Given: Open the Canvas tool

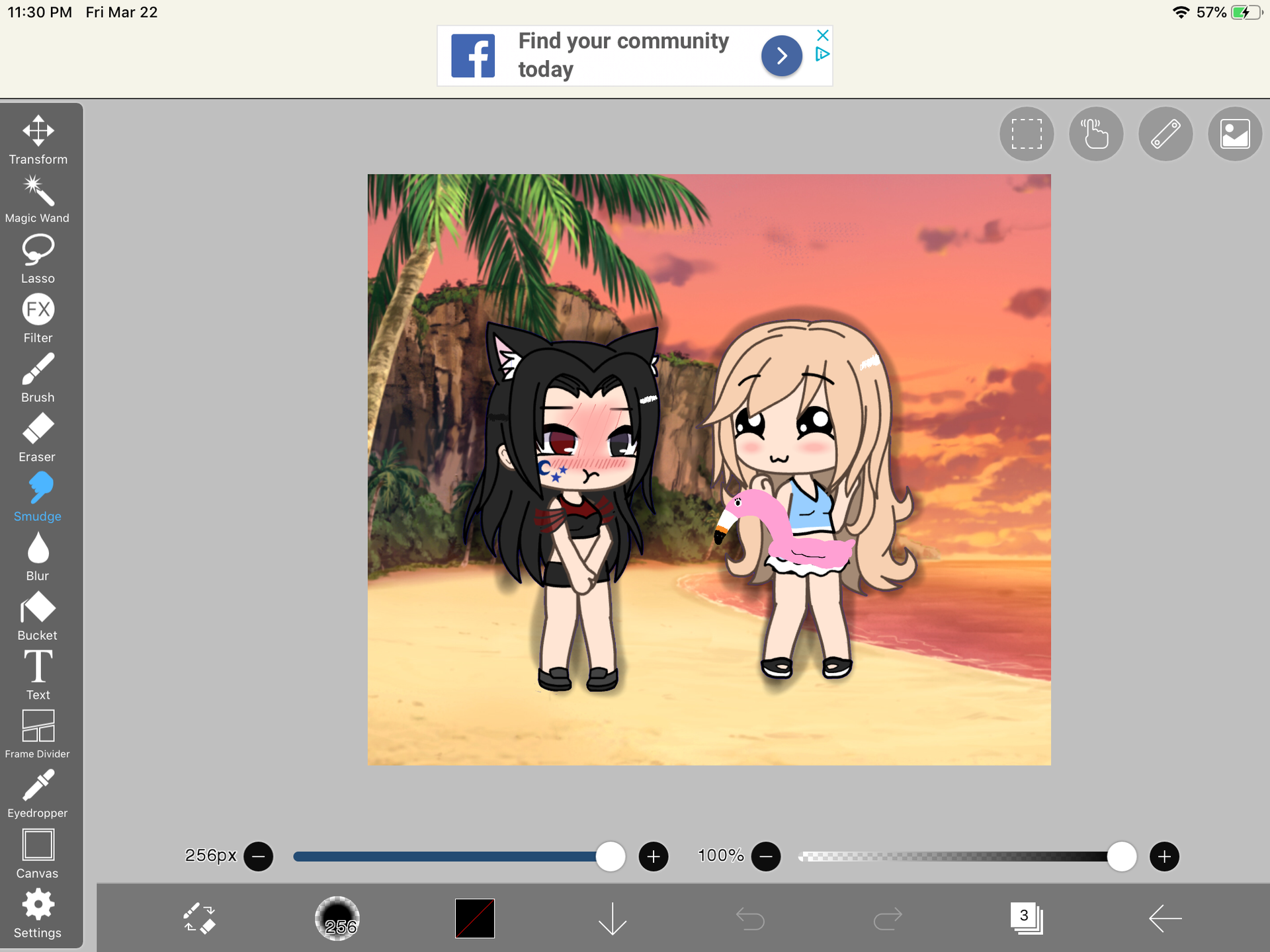Looking at the screenshot, I should click(x=38, y=853).
